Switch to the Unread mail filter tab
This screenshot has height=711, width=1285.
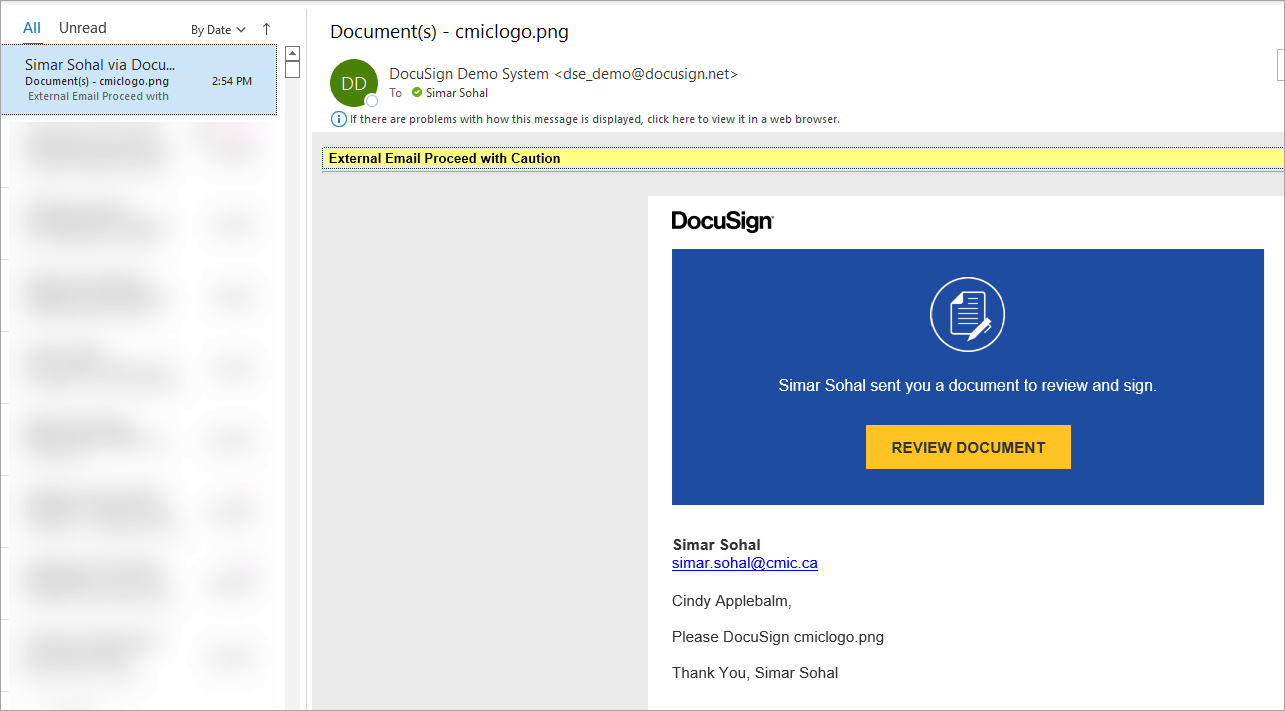coord(82,28)
